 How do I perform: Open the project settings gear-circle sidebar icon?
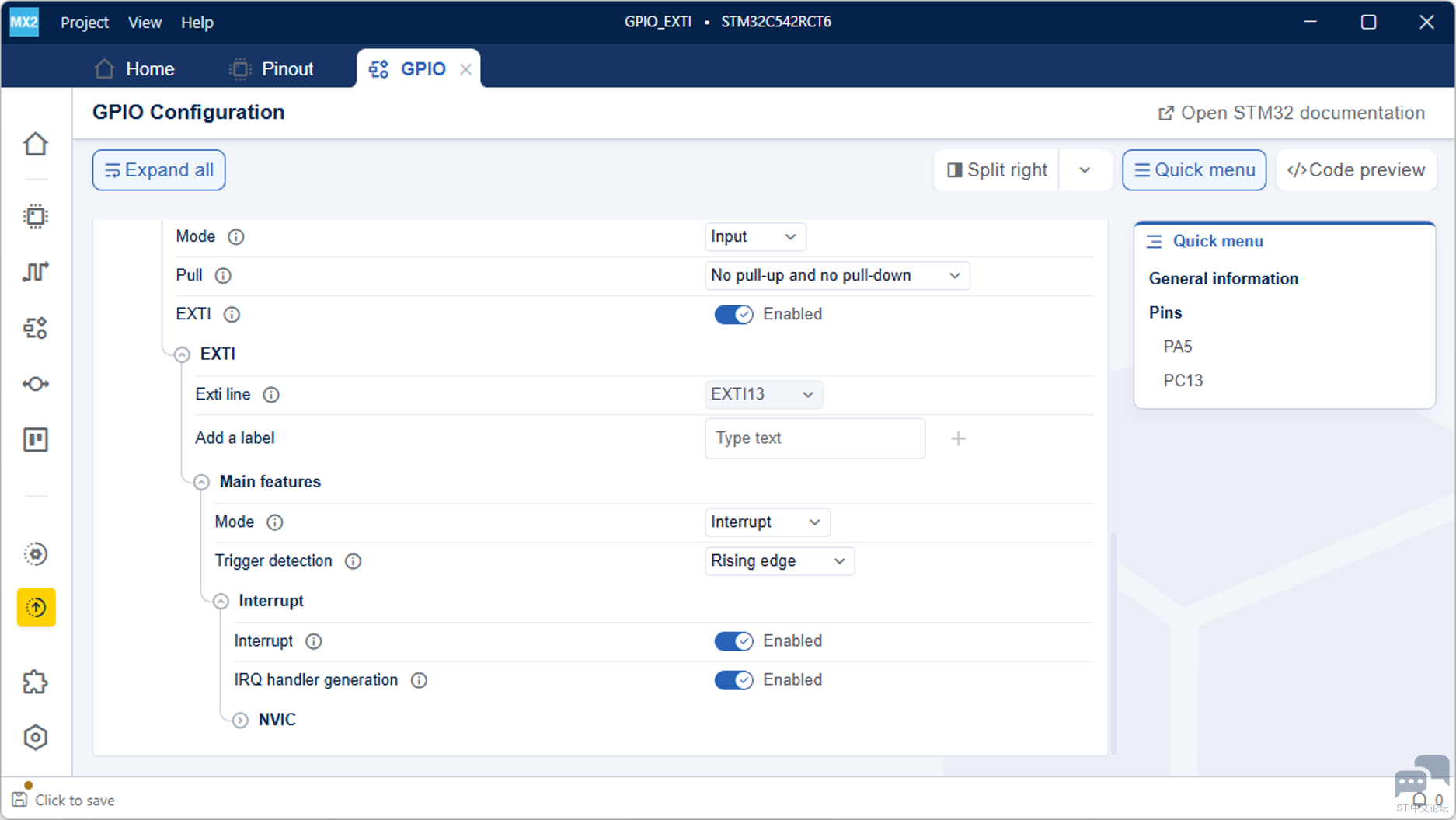pyautogui.click(x=36, y=554)
